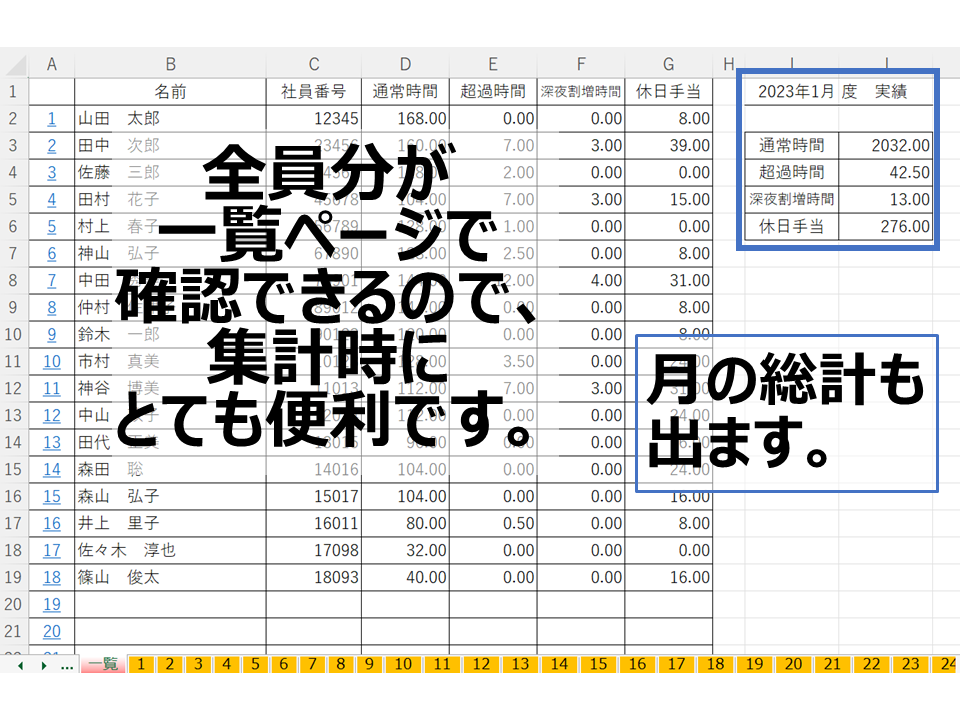Screen dimensions: 960x720
Task: Click the 80.00 hours cell
Action: tap(405, 523)
